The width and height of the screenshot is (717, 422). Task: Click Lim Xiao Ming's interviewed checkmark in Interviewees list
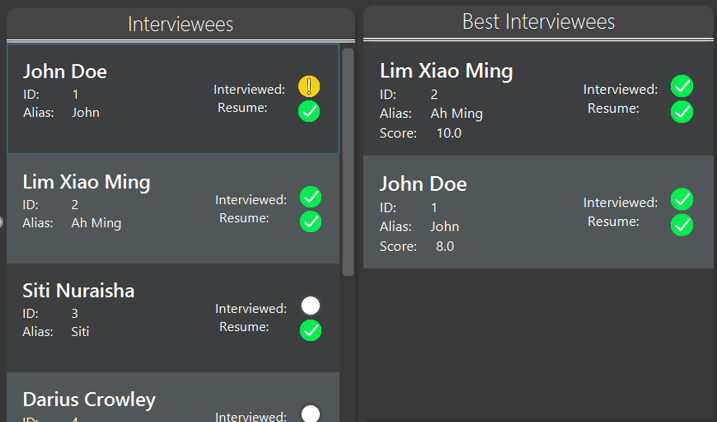click(310, 197)
